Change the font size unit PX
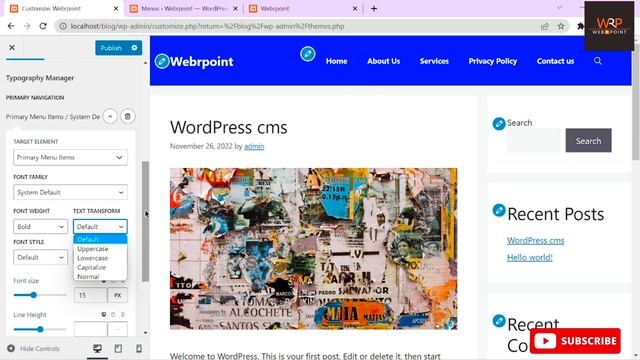Viewport: 640px width, 360px height. [118, 295]
